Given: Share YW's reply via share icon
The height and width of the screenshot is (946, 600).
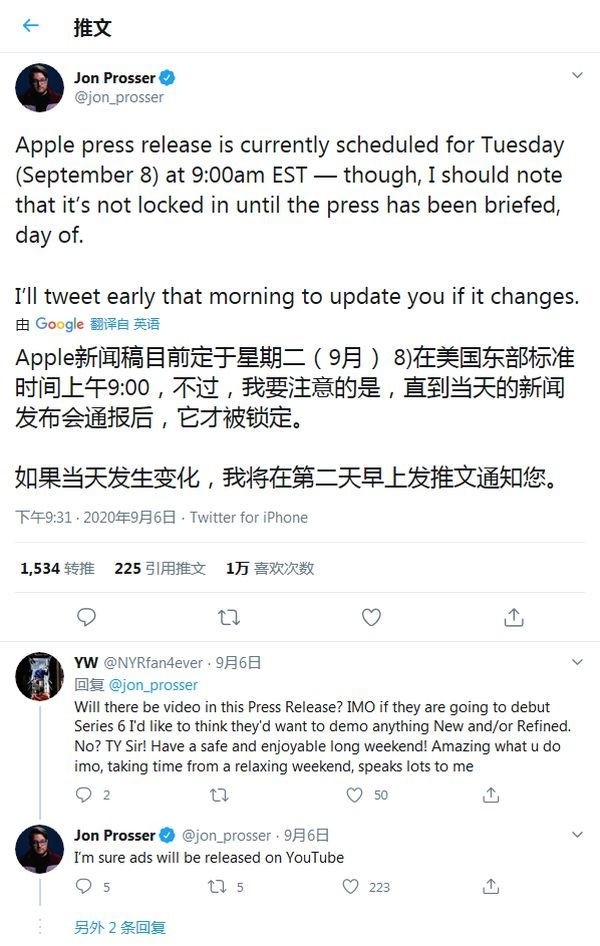Looking at the screenshot, I should coord(491,795).
